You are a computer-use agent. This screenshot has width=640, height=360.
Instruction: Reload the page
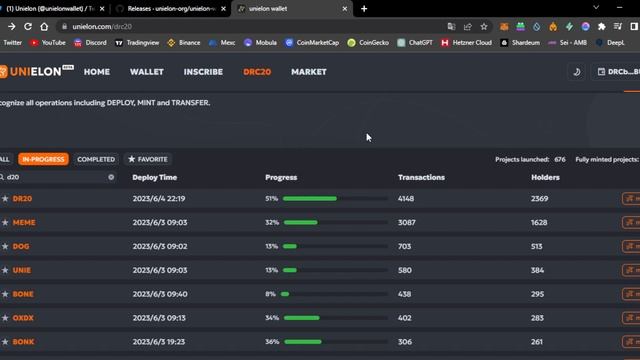click(x=28, y=27)
